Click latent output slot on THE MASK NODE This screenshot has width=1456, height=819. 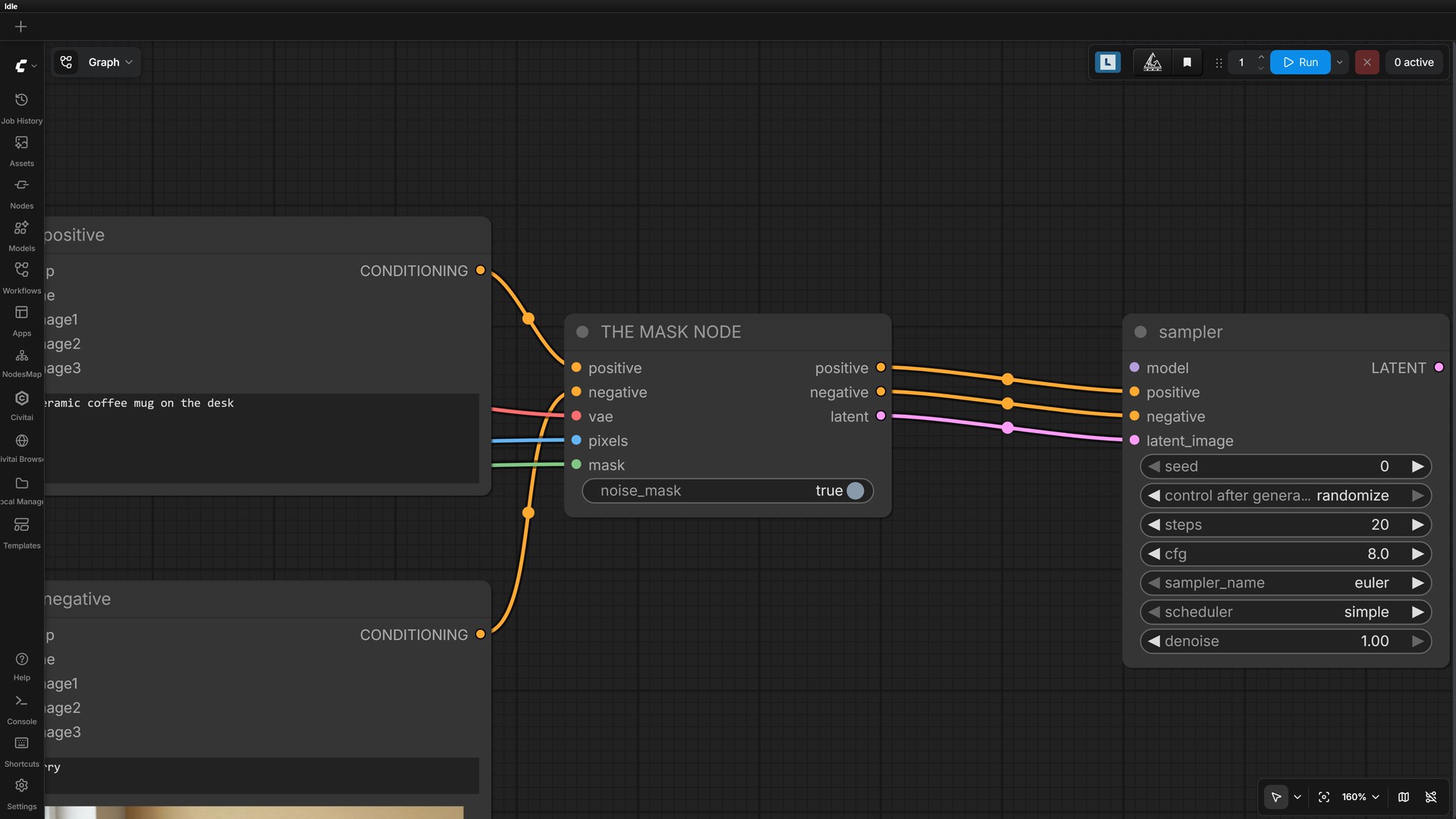coord(880,416)
